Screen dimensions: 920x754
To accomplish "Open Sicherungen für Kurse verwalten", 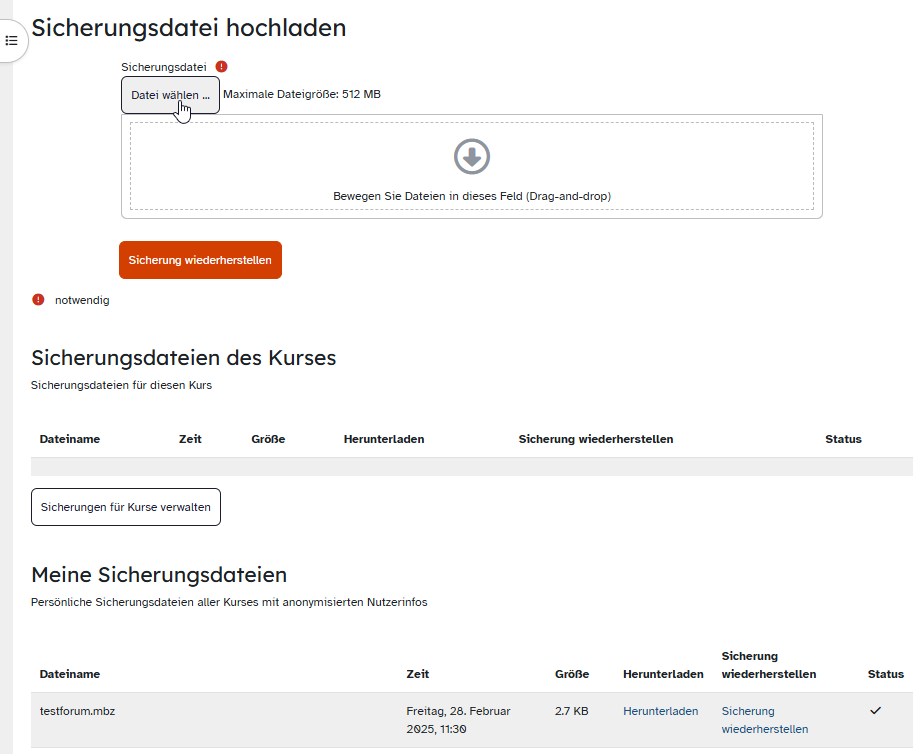I will 126,507.
